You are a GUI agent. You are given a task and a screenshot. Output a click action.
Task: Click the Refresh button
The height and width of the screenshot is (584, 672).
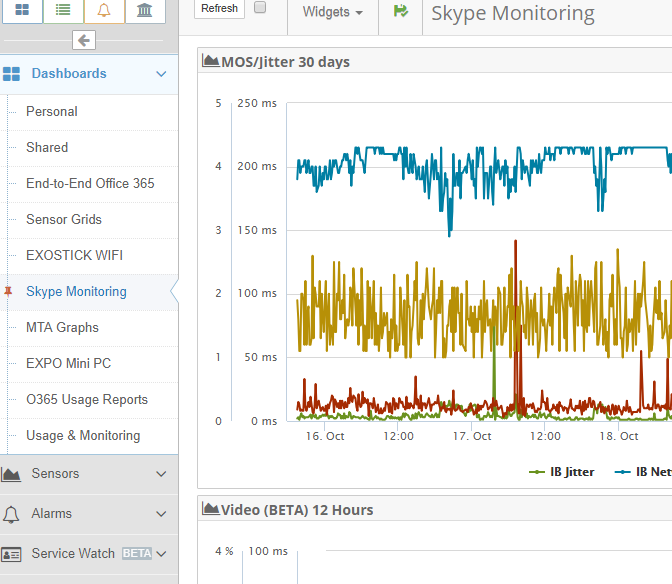tap(219, 8)
